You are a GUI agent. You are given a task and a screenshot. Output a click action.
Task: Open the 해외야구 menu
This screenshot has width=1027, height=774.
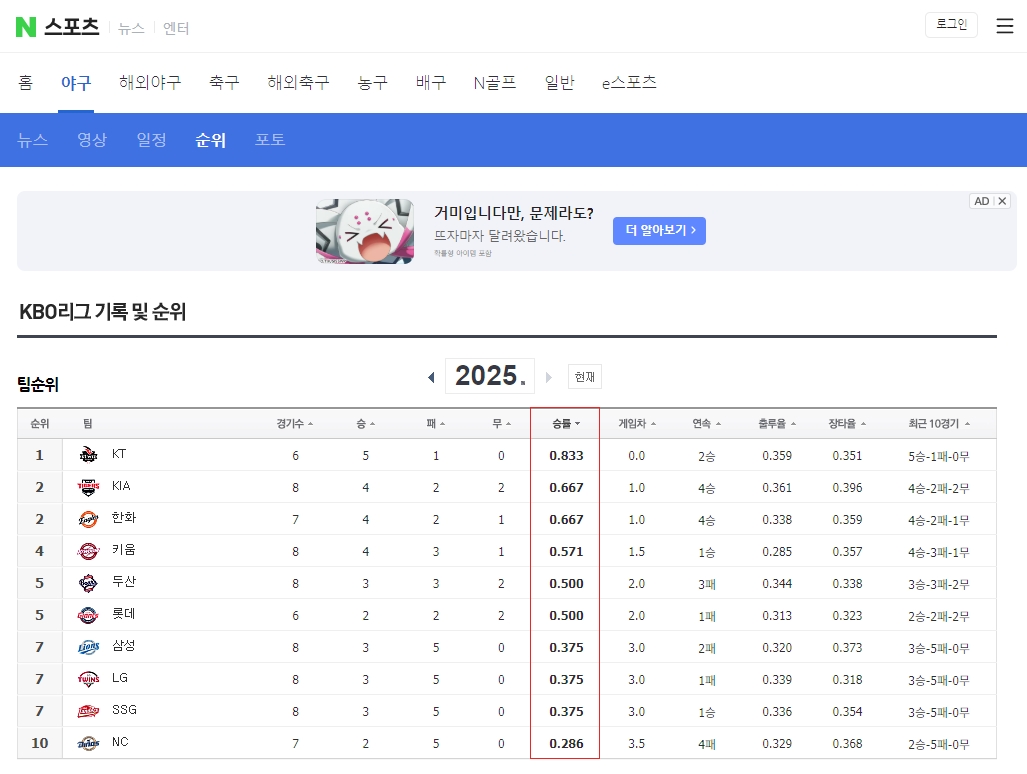pos(150,83)
